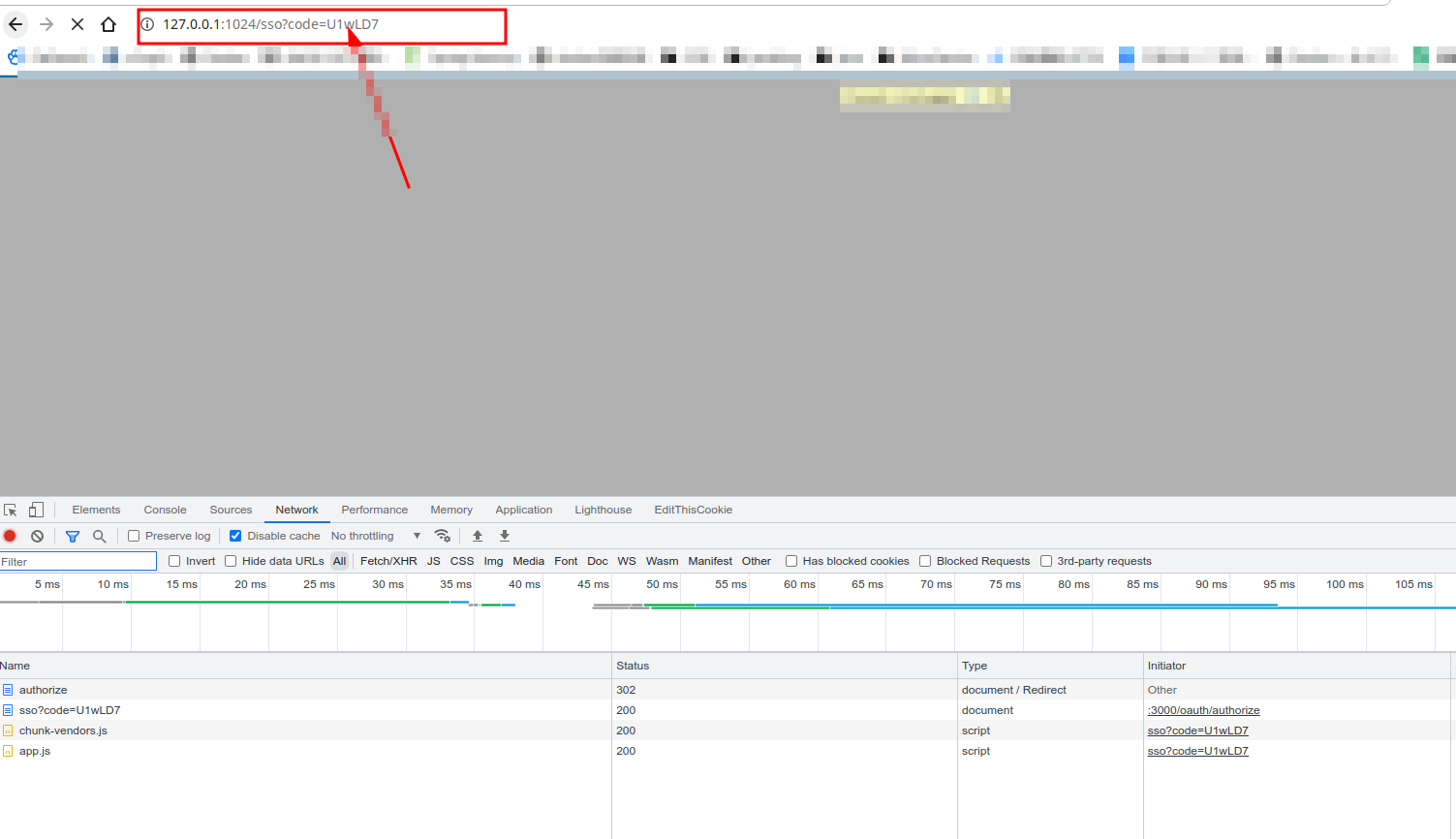The width and height of the screenshot is (1456, 839).
Task: Open the Sources tab
Action: (231, 510)
